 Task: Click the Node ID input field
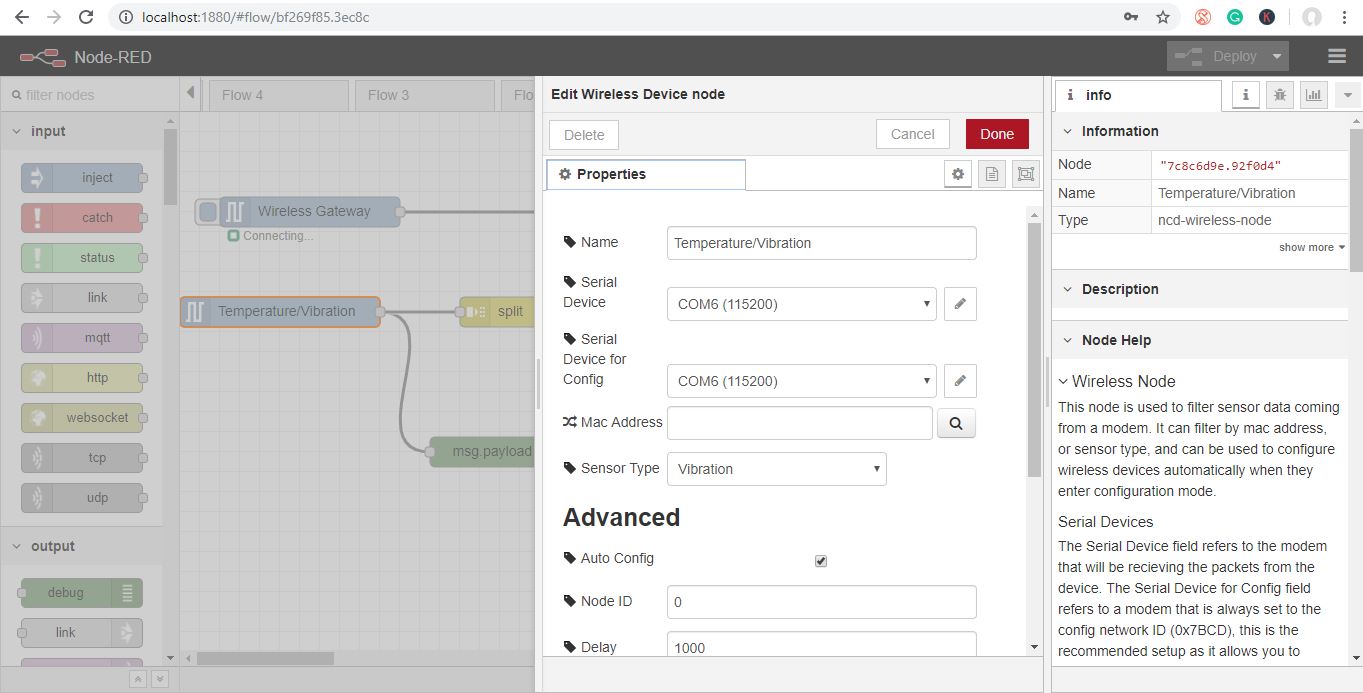pos(822,602)
